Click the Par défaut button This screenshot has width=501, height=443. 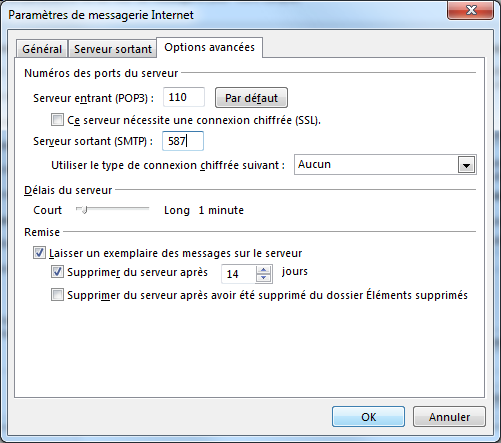(251, 98)
